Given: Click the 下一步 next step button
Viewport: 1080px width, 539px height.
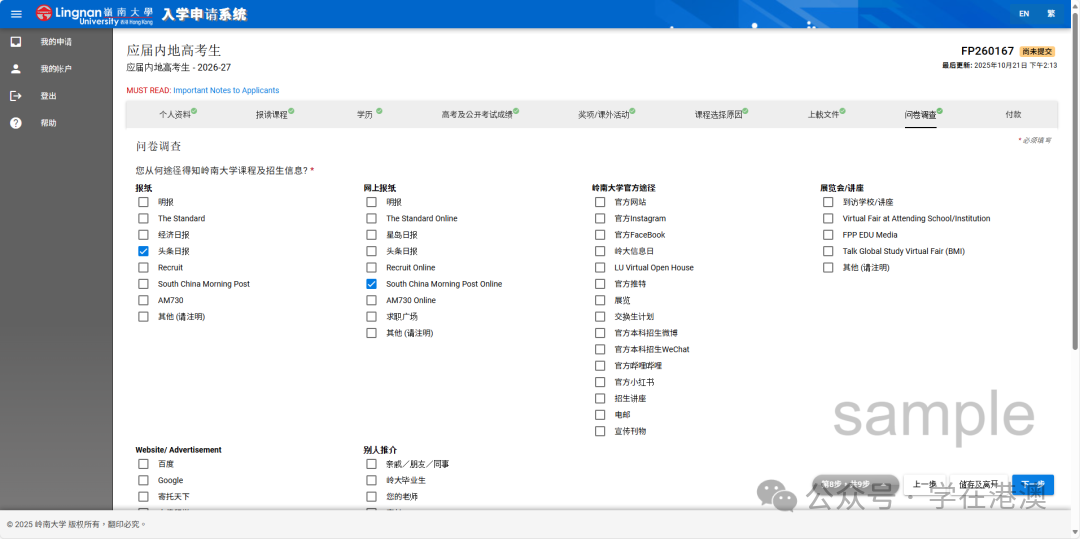Looking at the screenshot, I should tap(1033, 485).
